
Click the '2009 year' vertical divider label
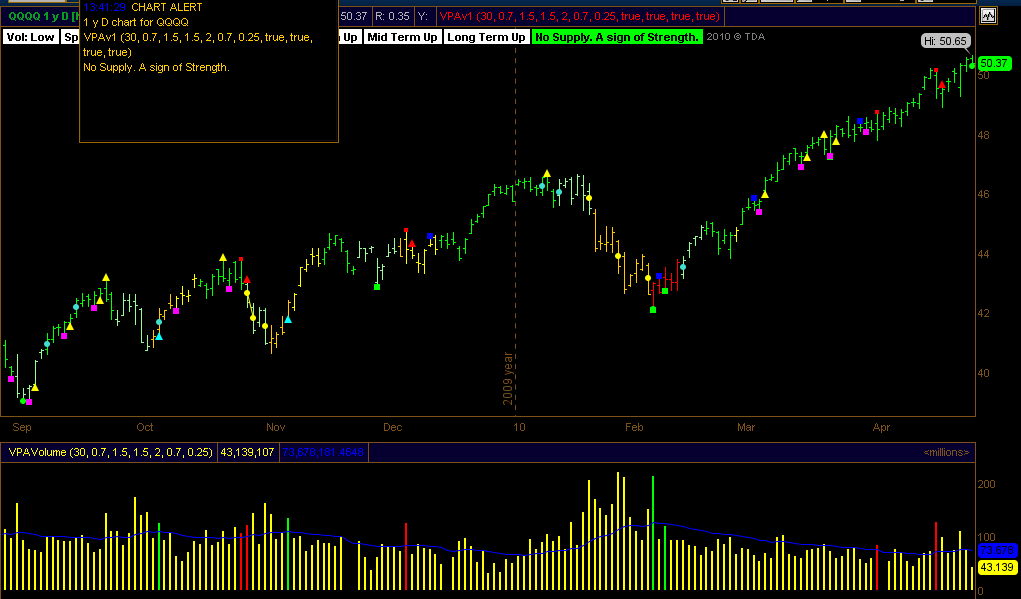[509, 379]
